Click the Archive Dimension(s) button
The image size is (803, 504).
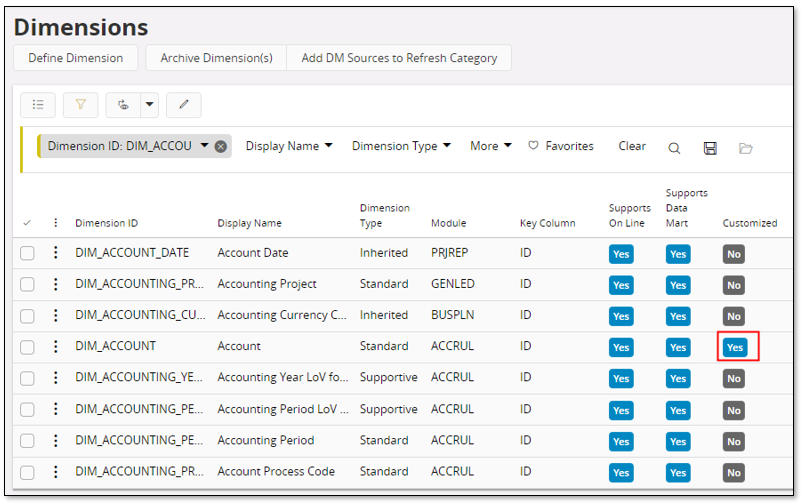point(216,58)
